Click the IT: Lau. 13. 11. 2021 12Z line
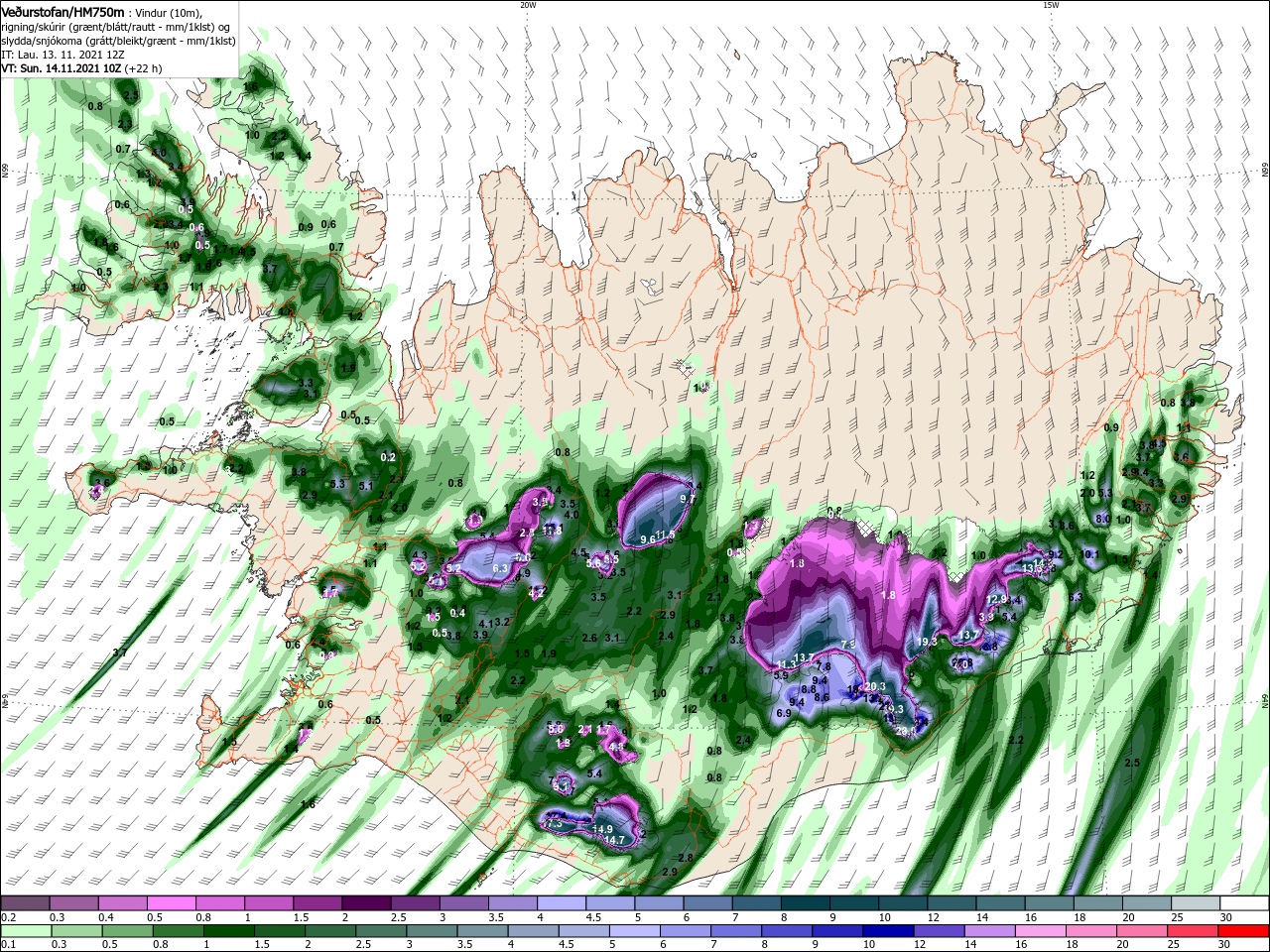 [x=63, y=55]
